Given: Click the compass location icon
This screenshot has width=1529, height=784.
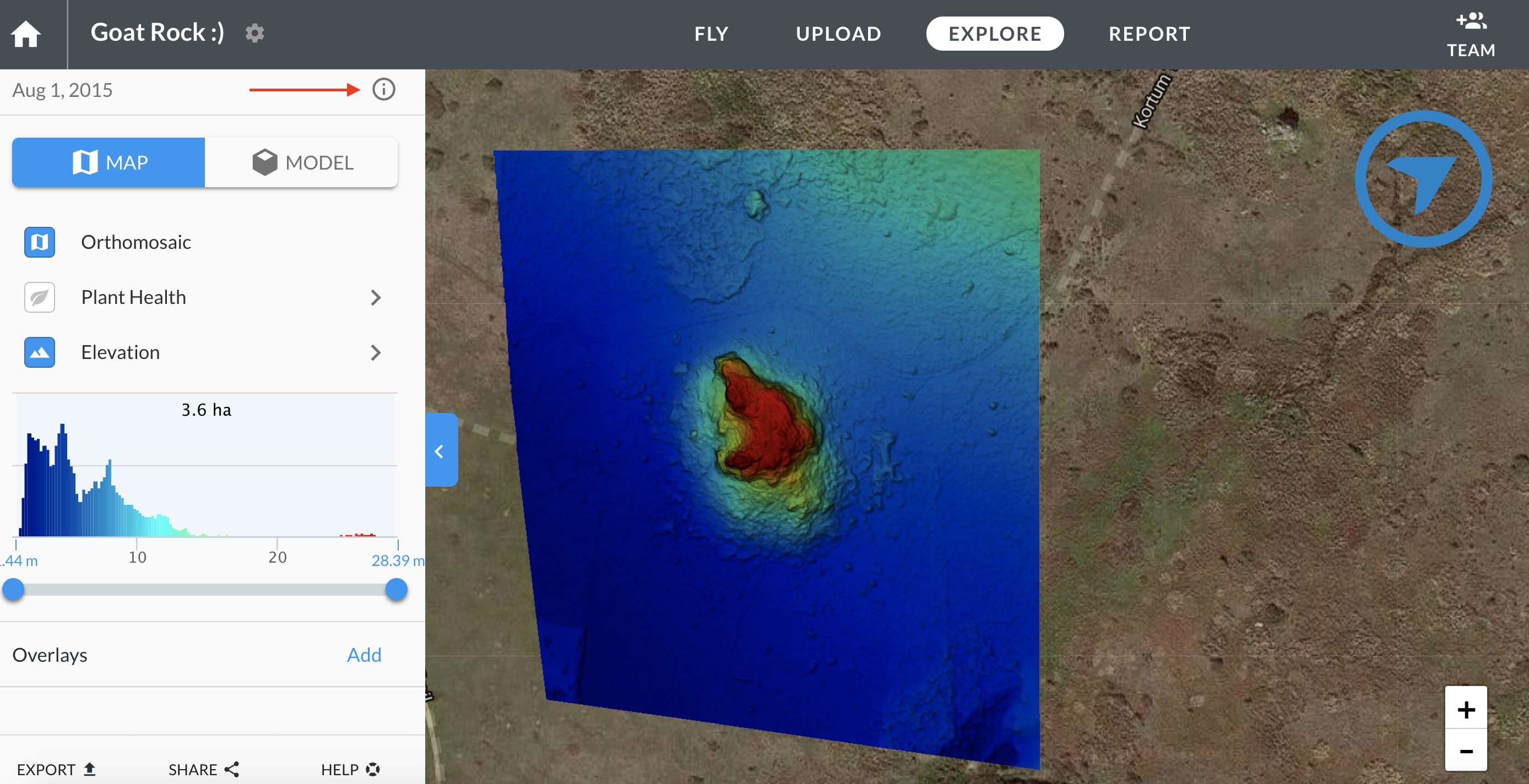Looking at the screenshot, I should pyautogui.click(x=1423, y=179).
